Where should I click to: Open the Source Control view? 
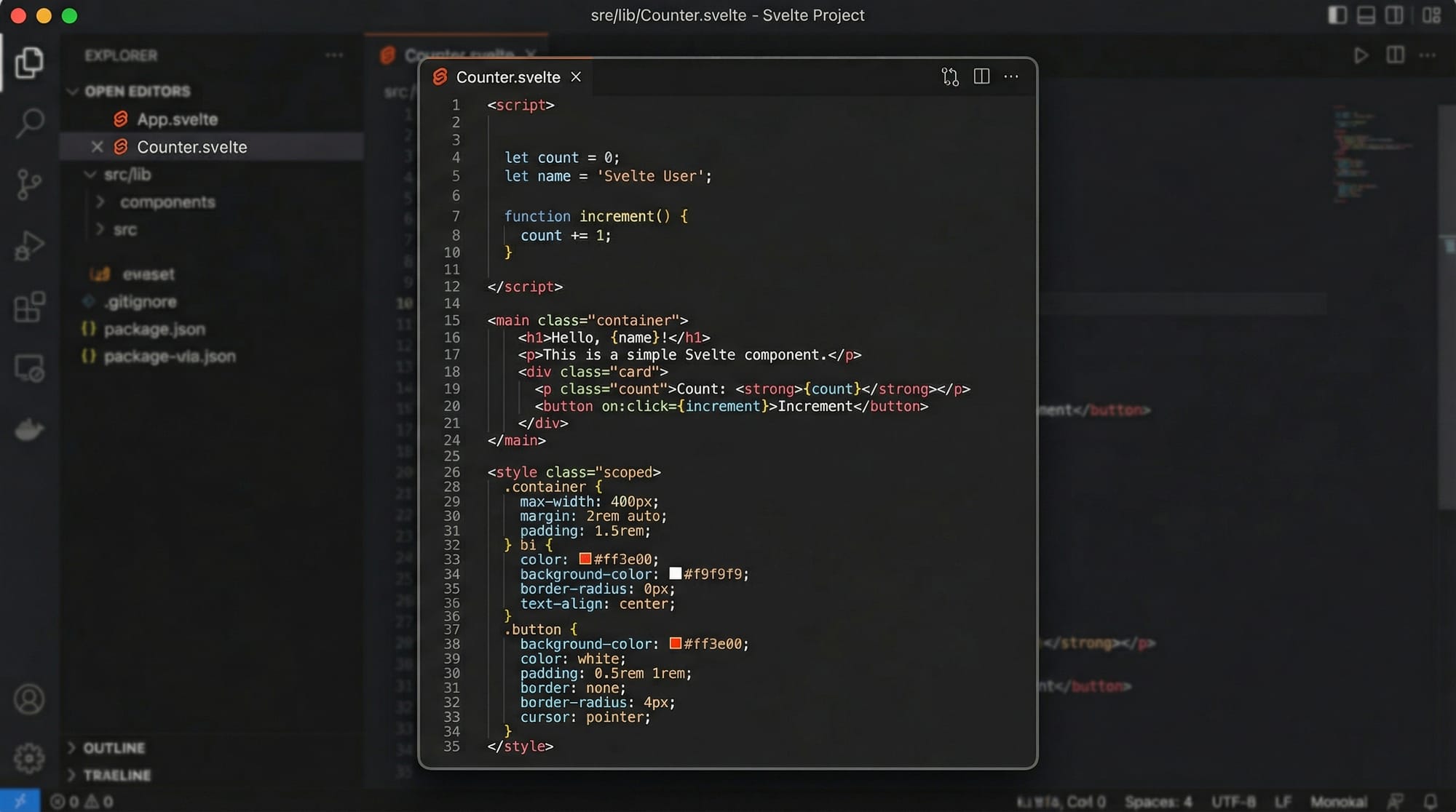[x=29, y=185]
